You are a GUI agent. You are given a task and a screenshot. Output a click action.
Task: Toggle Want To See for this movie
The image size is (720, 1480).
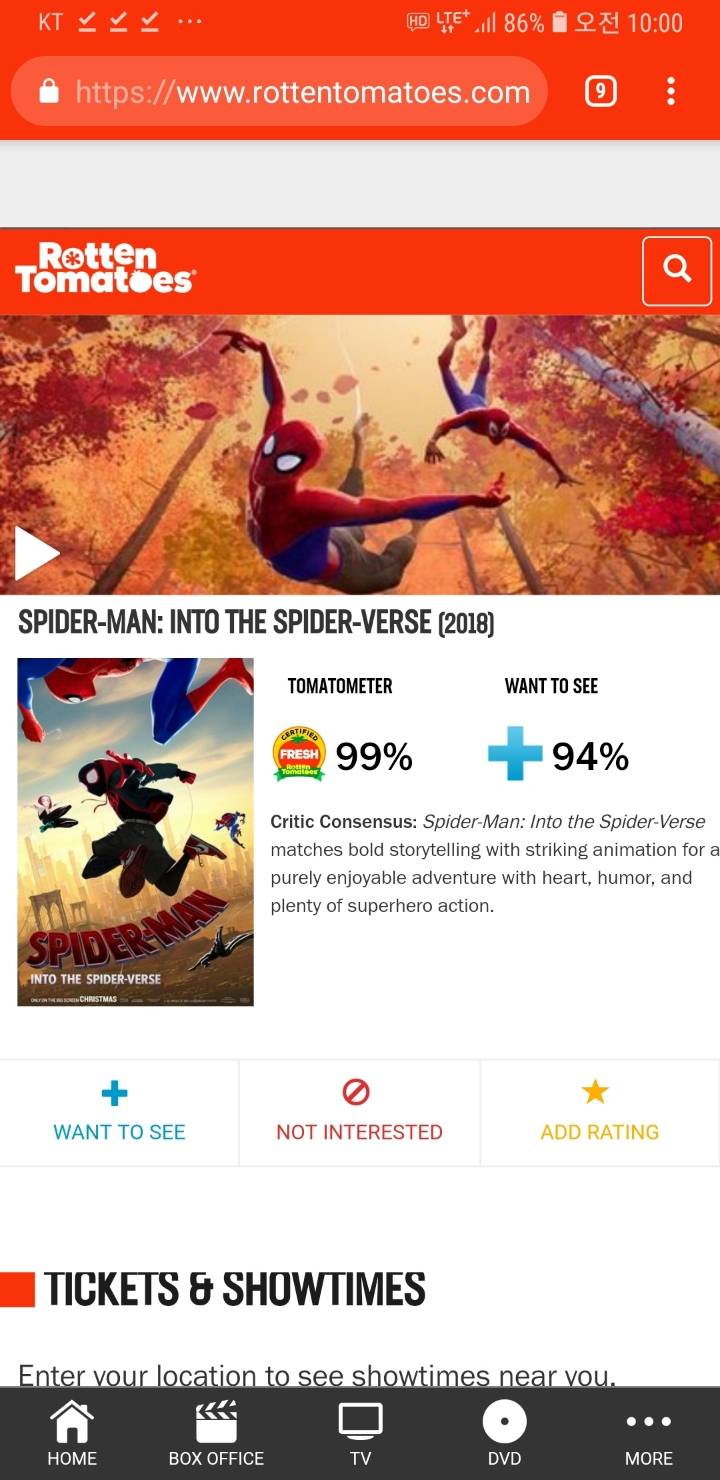[x=119, y=1112]
